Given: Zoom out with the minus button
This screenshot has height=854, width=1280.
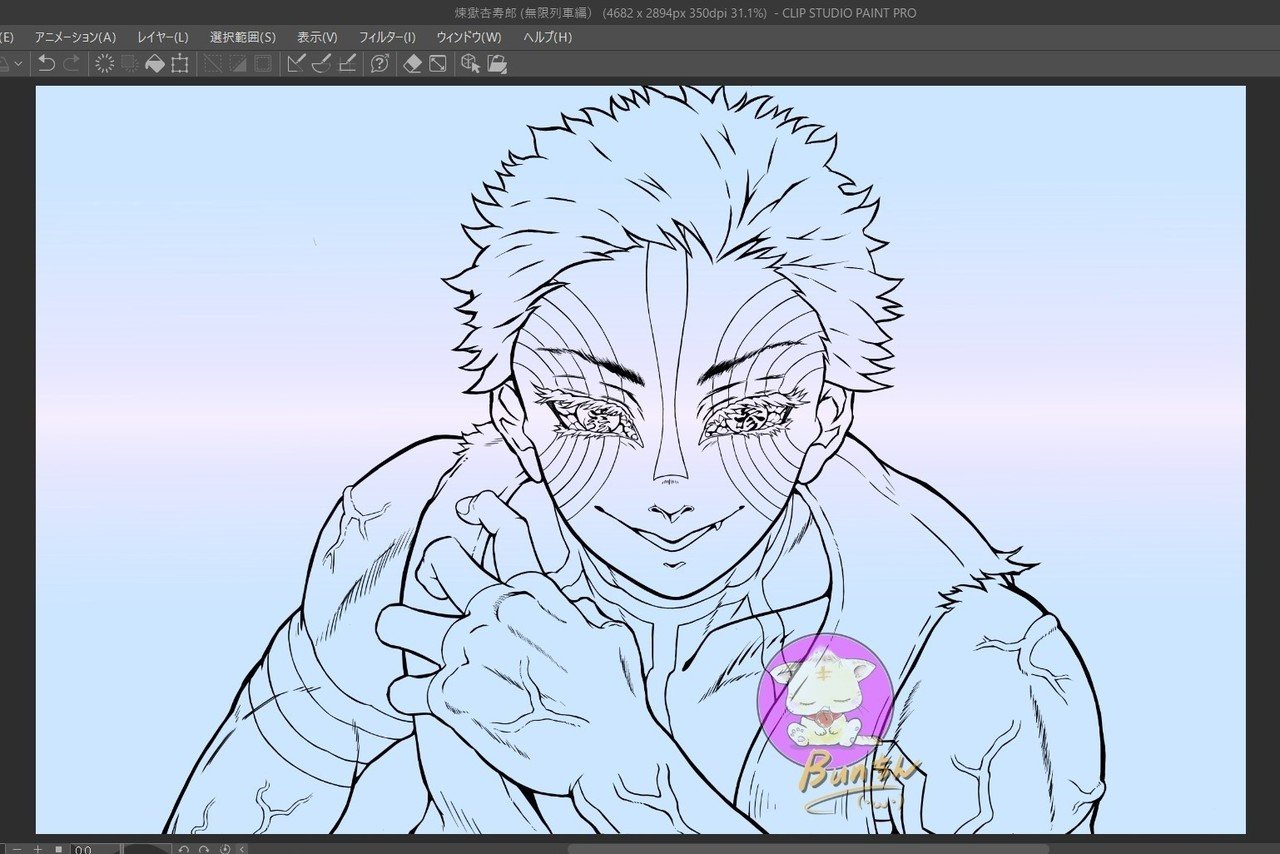Looking at the screenshot, I should [x=17, y=849].
